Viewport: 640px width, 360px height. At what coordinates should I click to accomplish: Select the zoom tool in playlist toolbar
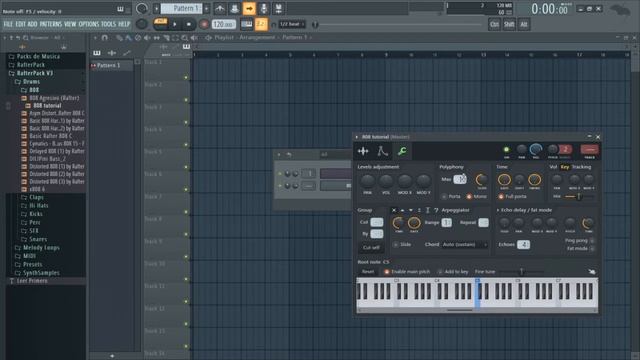[184, 38]
